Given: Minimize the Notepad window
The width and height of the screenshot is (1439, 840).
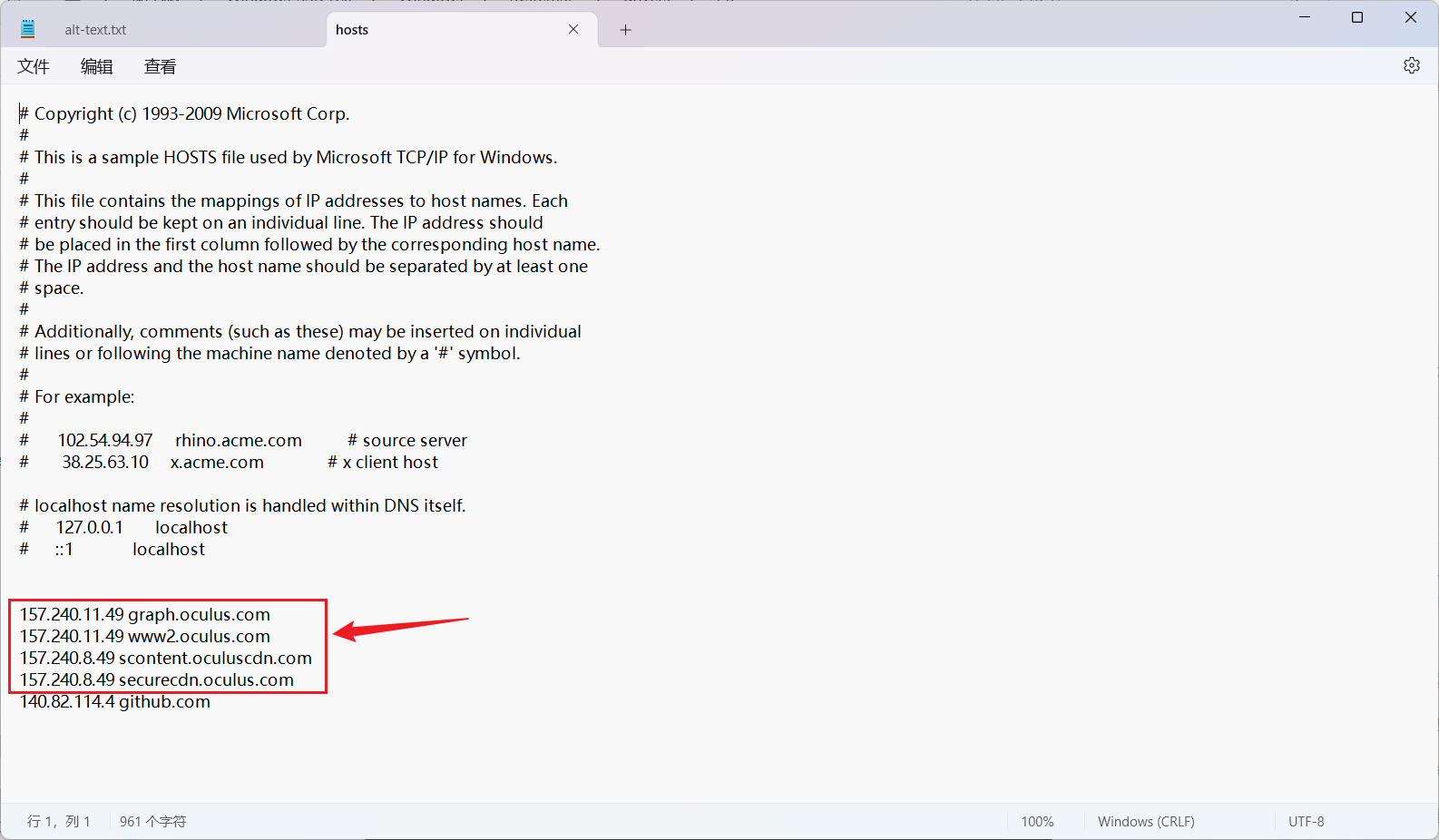Looking at the screenshot, I should (1305, 17).
